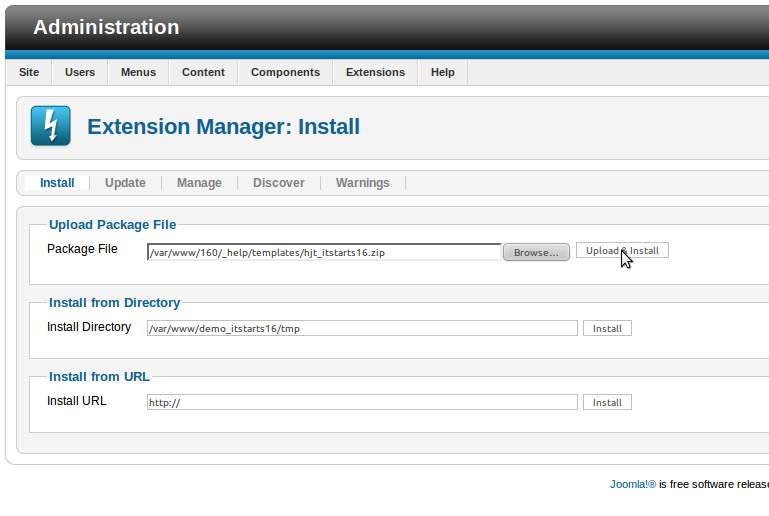This screenshot has height=516, width=769.
Task: Open the Components menu
Action: (285, 72)
